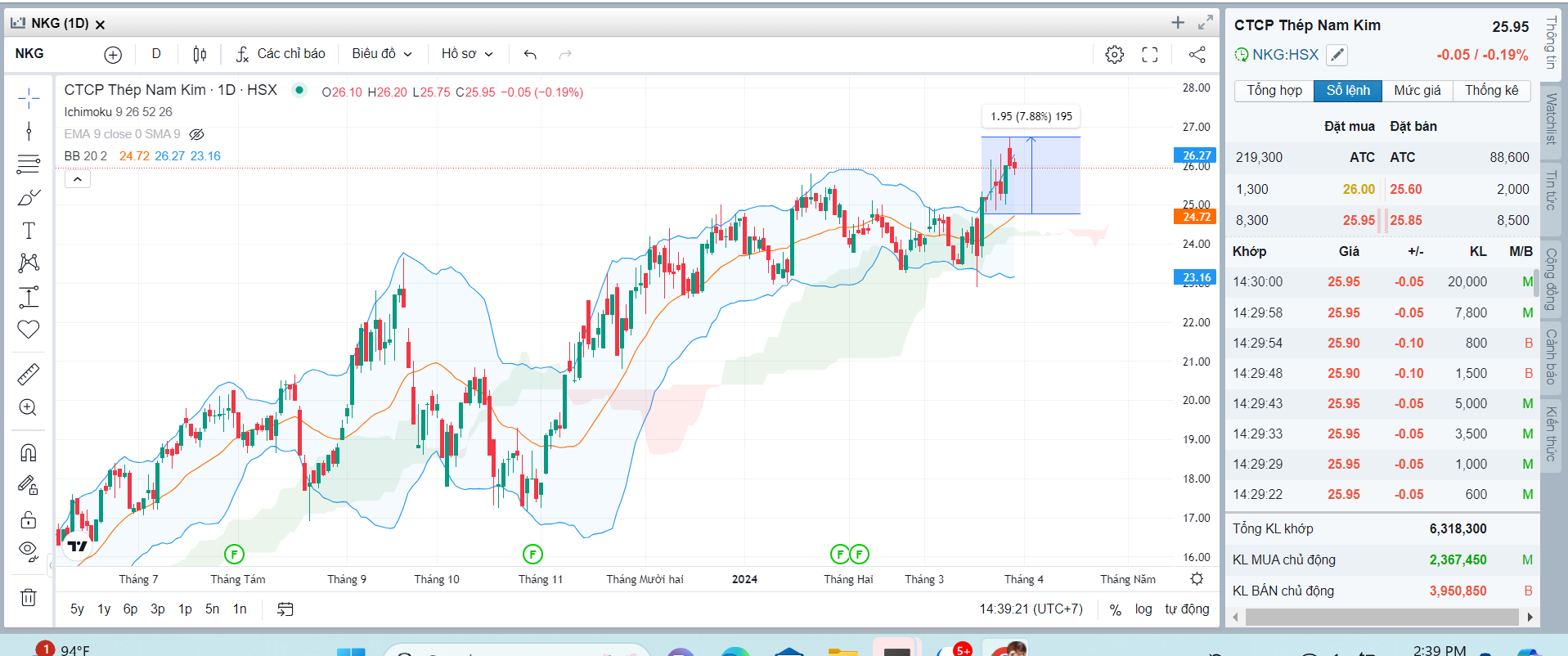Viewport: 1568px width, 656px height.
Task: Select the Text annotation tool
Action: point(29,231)
